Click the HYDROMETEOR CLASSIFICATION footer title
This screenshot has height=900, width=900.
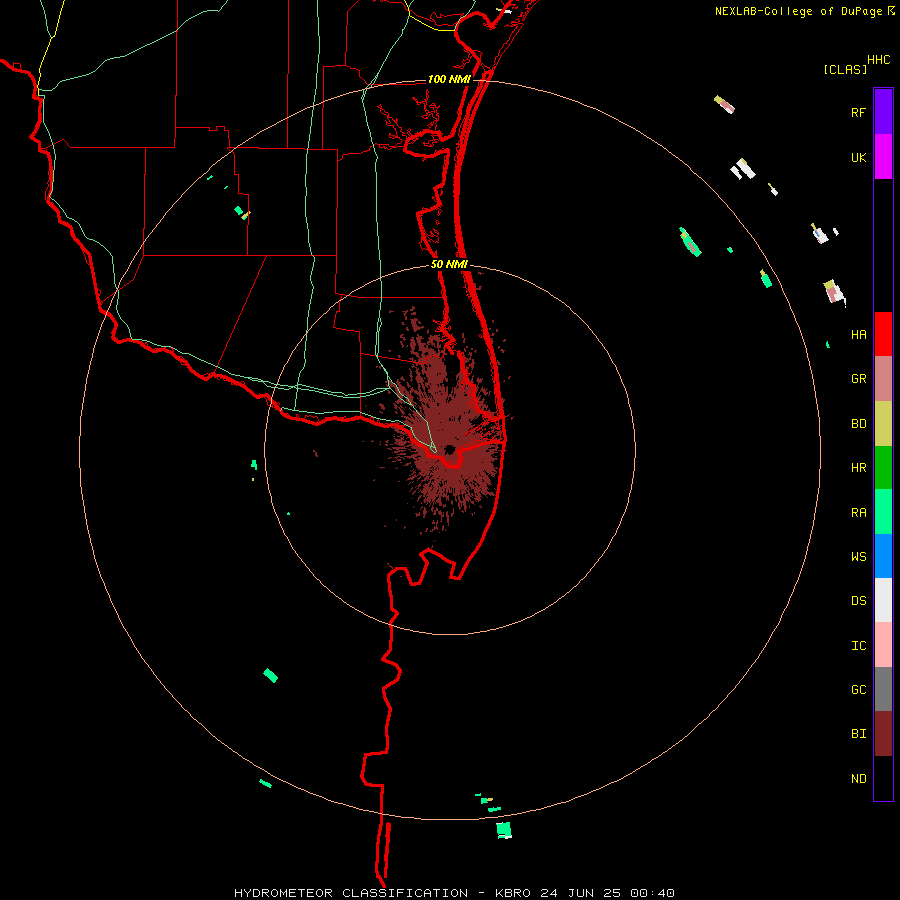tap(351, 893)
